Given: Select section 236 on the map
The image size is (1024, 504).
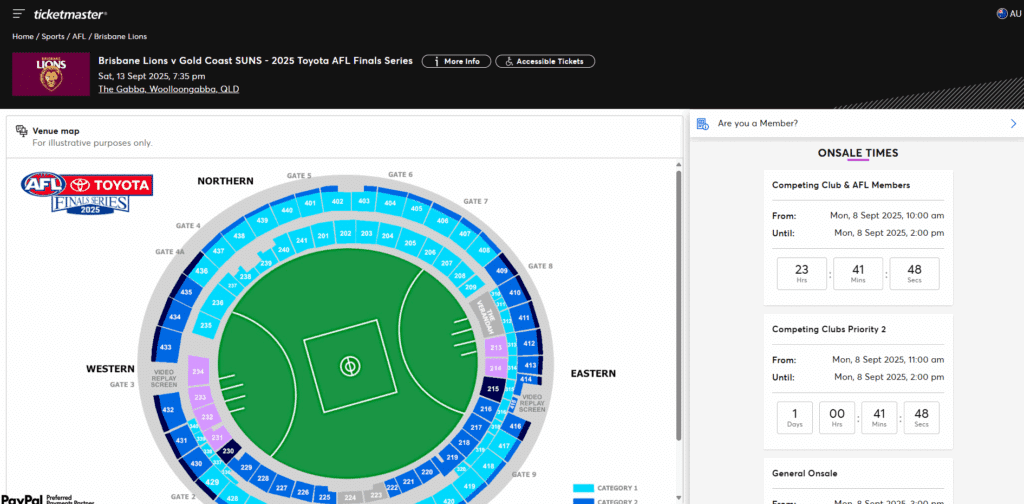Looking at the screenshot, I should (x=217, y=303).
